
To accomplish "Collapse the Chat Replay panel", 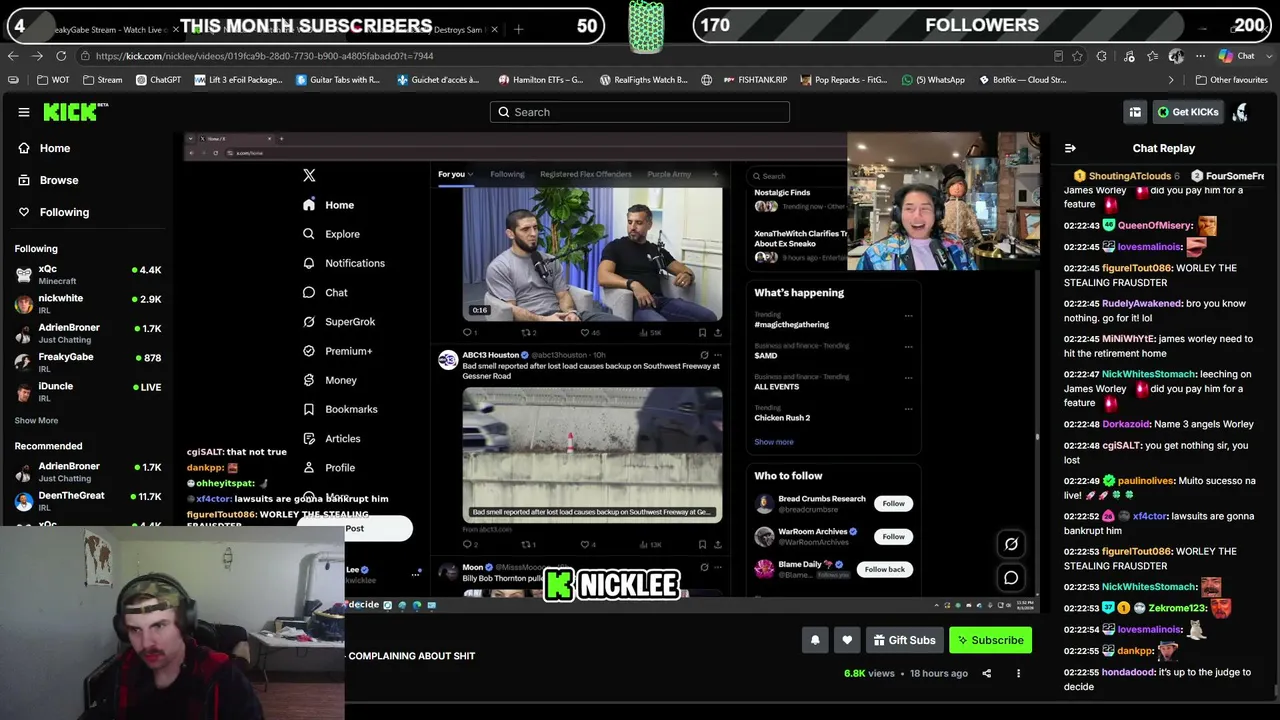I will (1070, 148).
